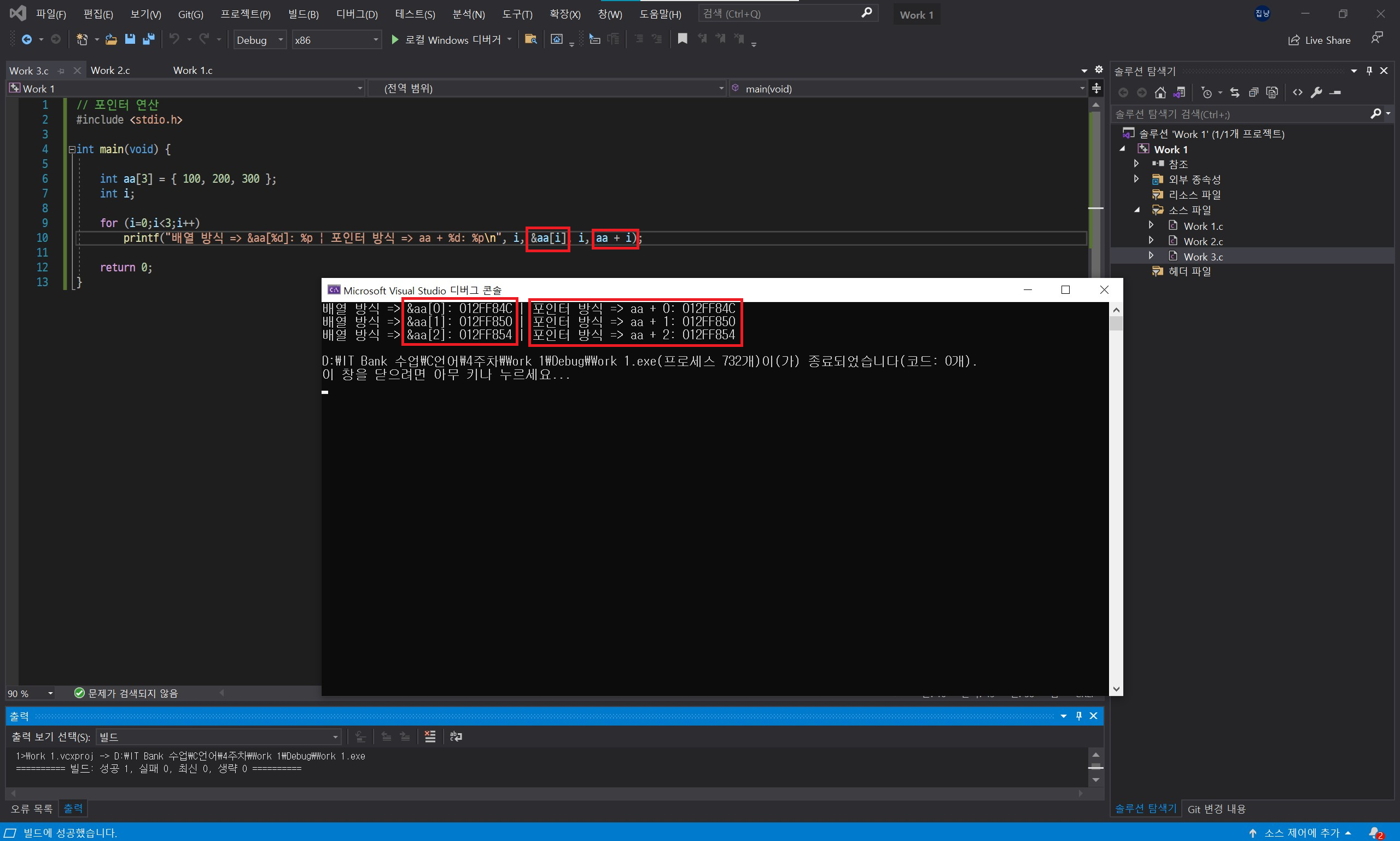Click Clear All in the Output panel

tap(430, 736)
